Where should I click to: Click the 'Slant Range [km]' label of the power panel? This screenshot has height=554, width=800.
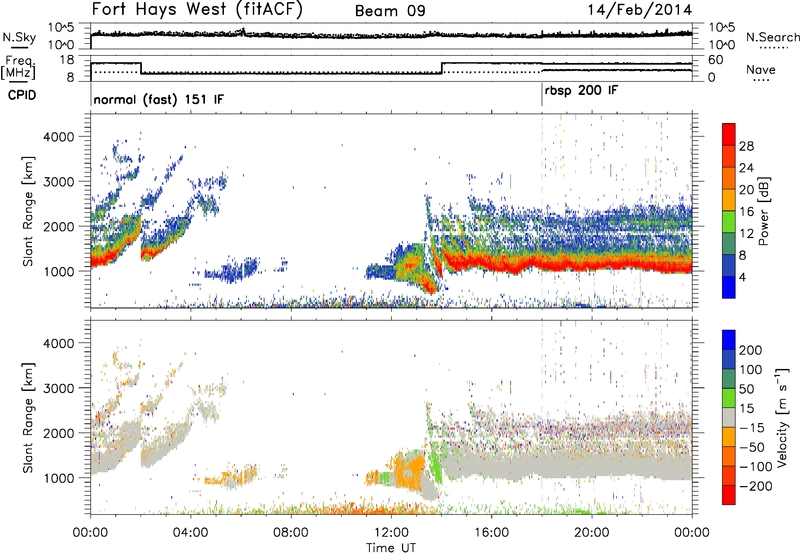click(28, 211)
